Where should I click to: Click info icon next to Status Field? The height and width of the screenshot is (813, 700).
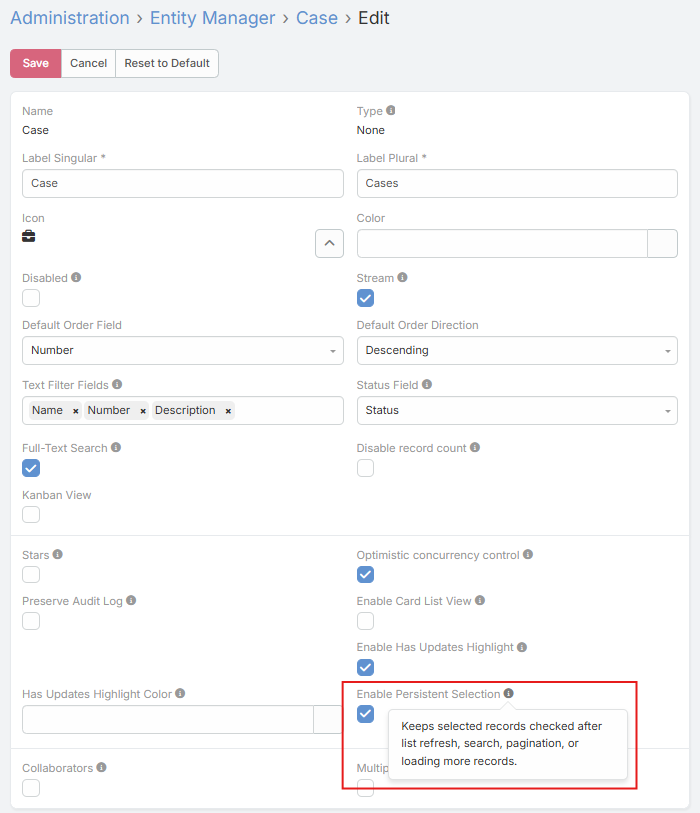click(x=427, y=385)
